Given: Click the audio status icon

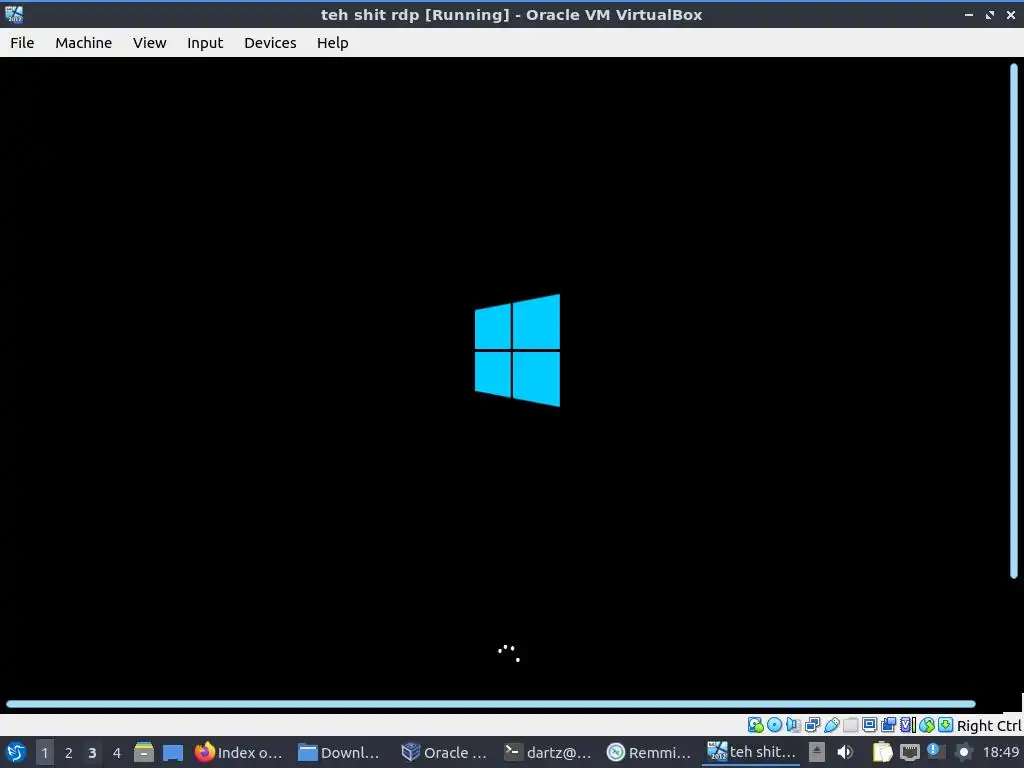Looking at the screenshot, I should point(793,725).
